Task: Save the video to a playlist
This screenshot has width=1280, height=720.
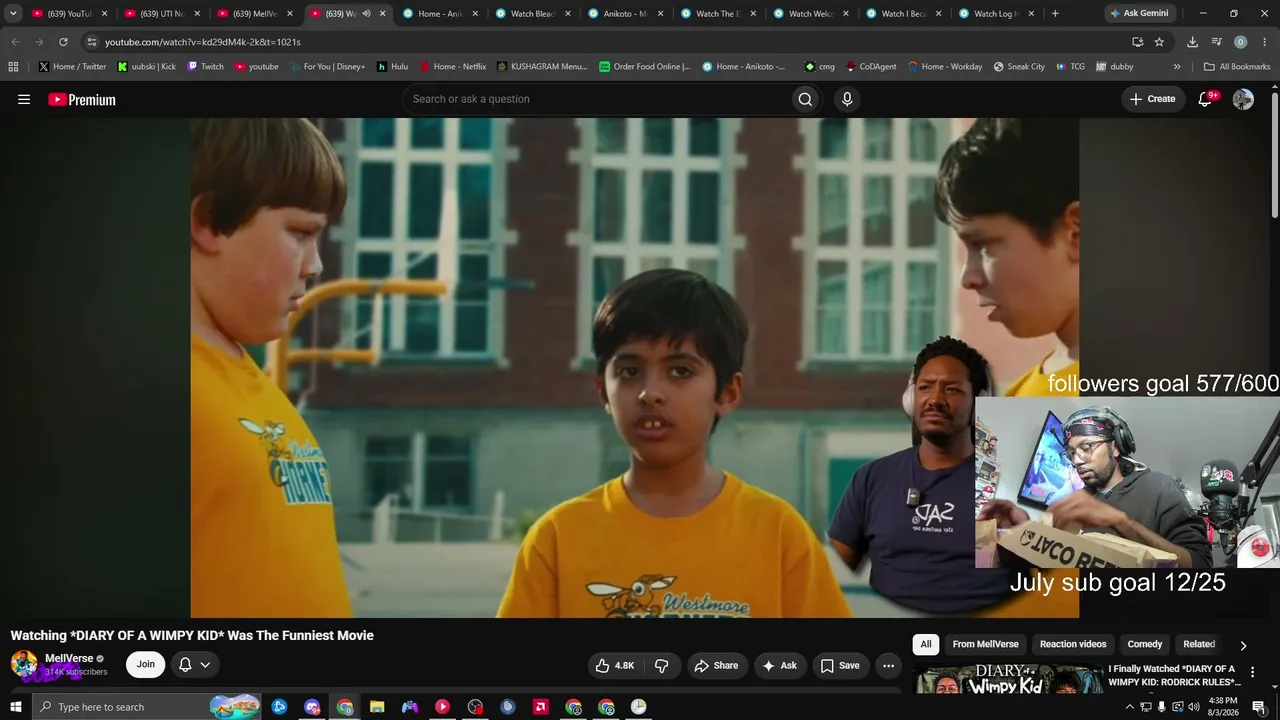Action: coord(840,665)
